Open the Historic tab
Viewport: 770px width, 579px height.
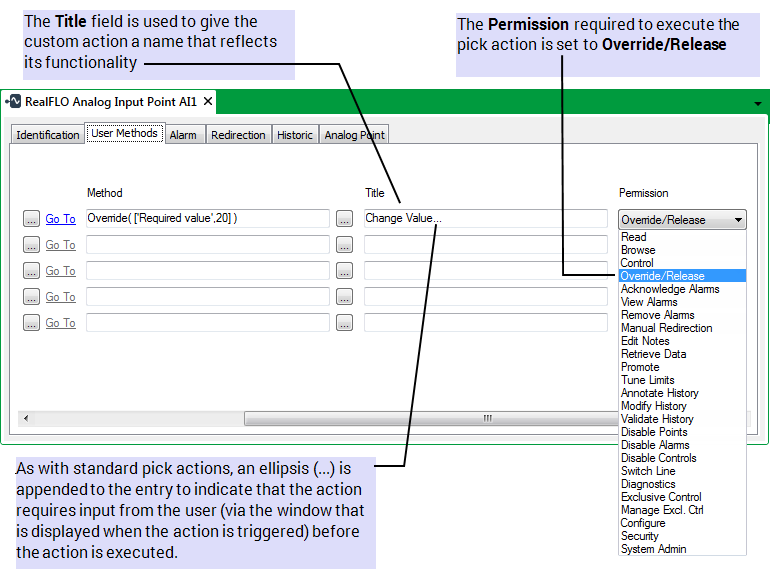click(295, 135)
